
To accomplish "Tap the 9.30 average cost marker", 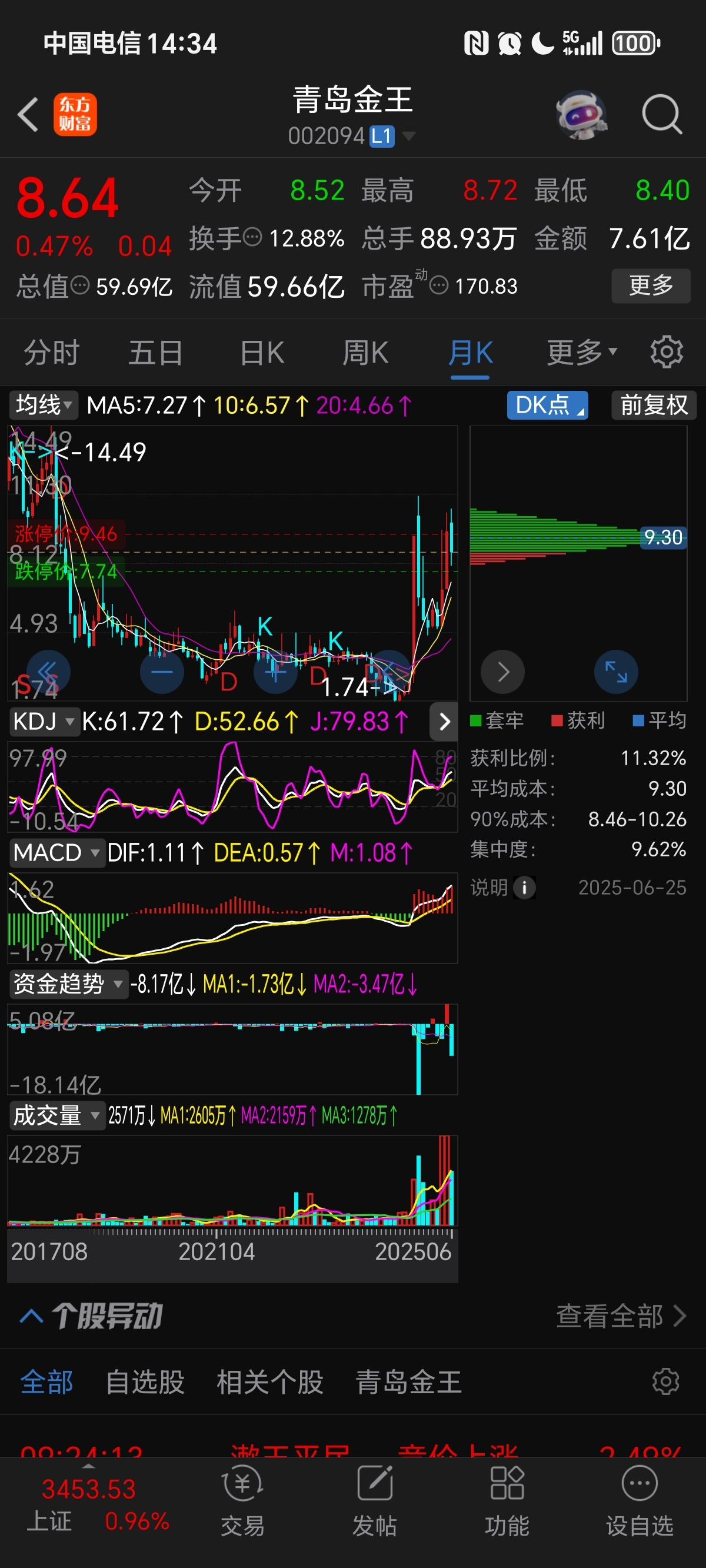I will pyautogui.click(x=663, y=537).
